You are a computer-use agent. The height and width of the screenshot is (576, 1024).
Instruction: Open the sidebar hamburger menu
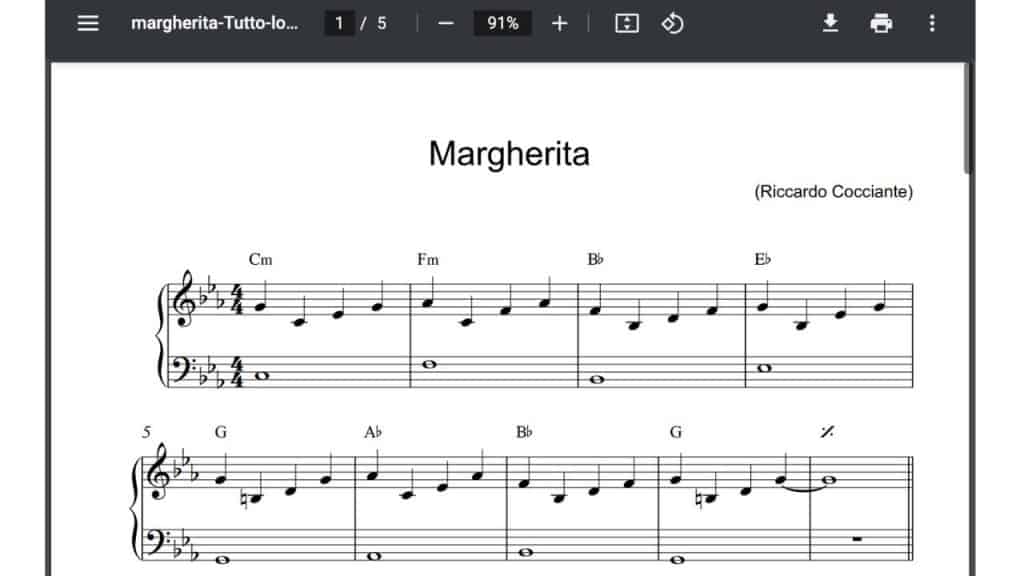coord(88,23)
